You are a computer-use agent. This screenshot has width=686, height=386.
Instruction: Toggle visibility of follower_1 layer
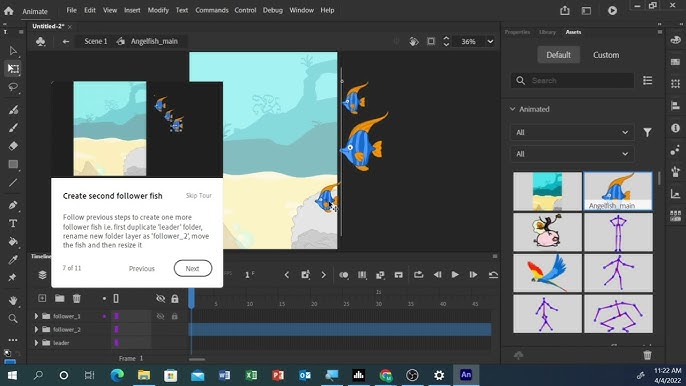(161, 316)
